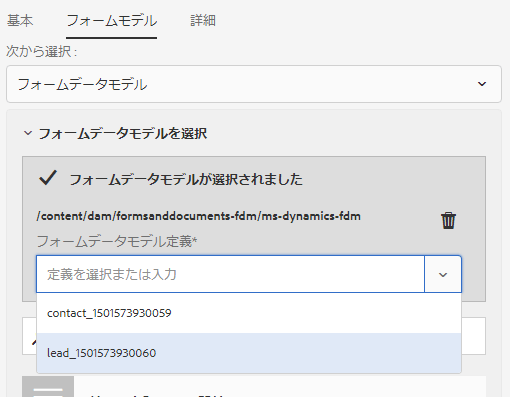Choose lead_1501573930060 from the list
Image resolution: width=510 pixels, height=397 pixels.
point(249,353)
